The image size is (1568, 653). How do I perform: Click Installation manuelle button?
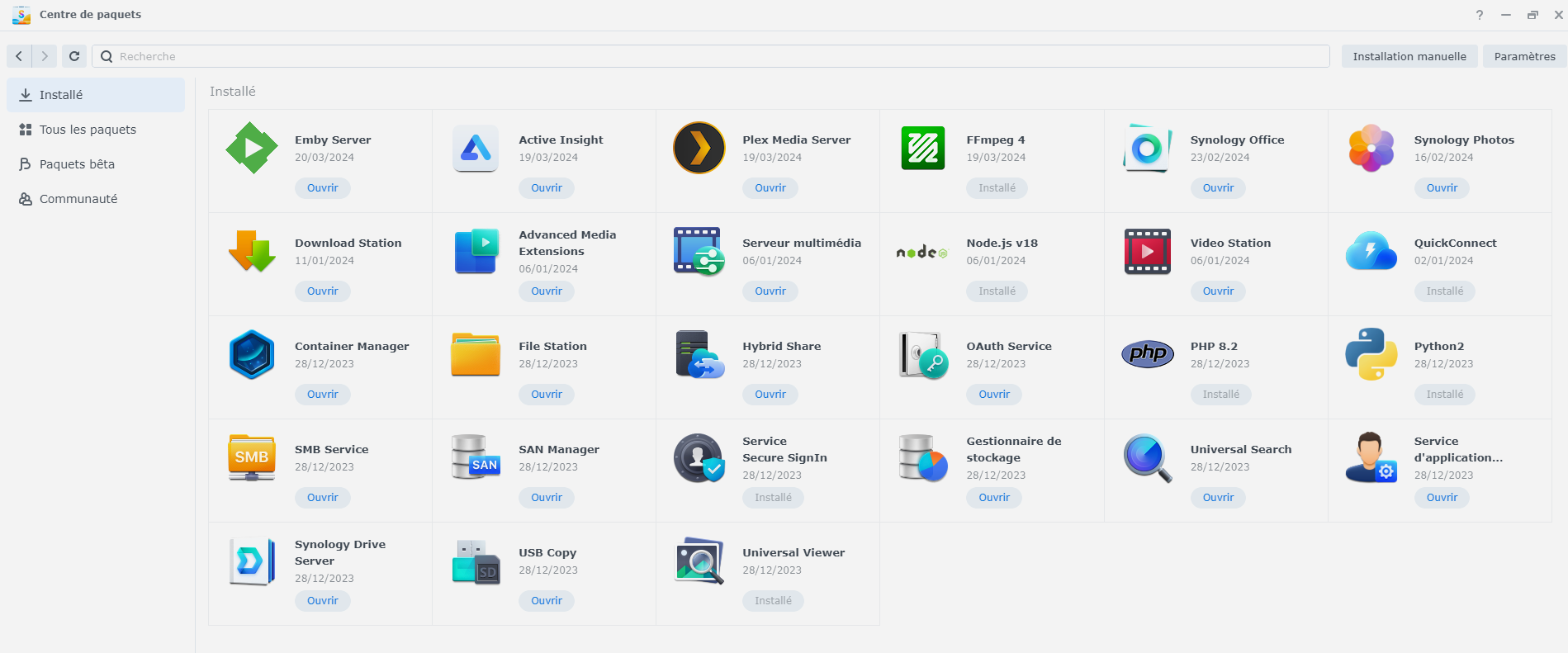click(1409, 56)
